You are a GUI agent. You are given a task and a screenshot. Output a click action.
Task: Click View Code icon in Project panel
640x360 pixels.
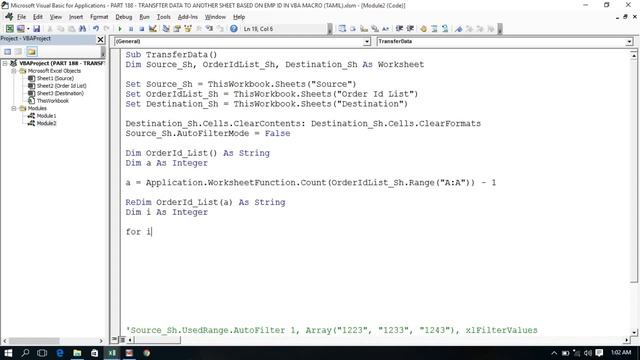click(7, 51)
